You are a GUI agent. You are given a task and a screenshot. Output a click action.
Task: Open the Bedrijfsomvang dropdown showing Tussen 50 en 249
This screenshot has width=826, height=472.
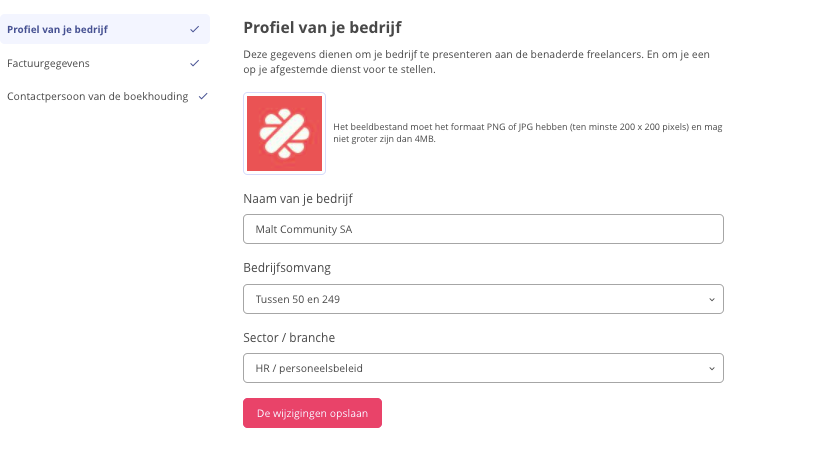483,299
